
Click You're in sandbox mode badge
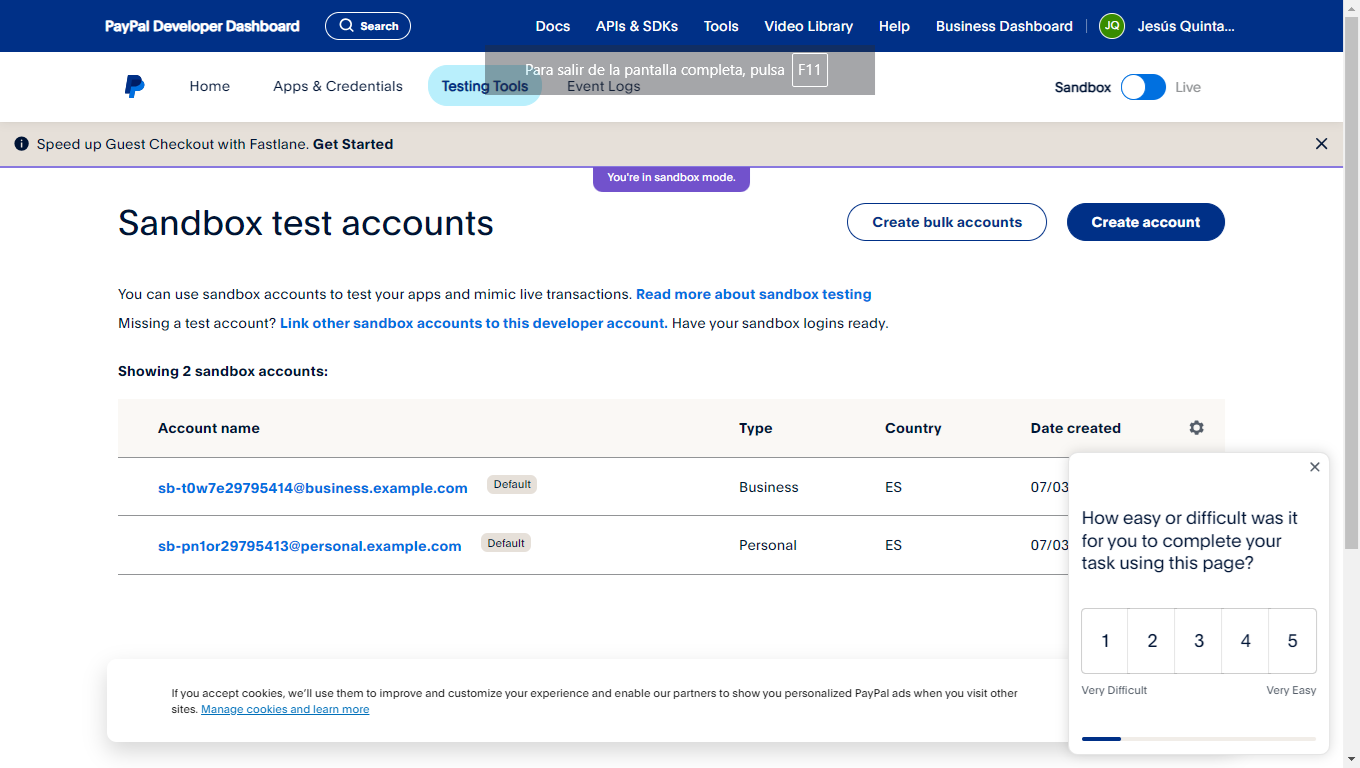tap(671, 178)
